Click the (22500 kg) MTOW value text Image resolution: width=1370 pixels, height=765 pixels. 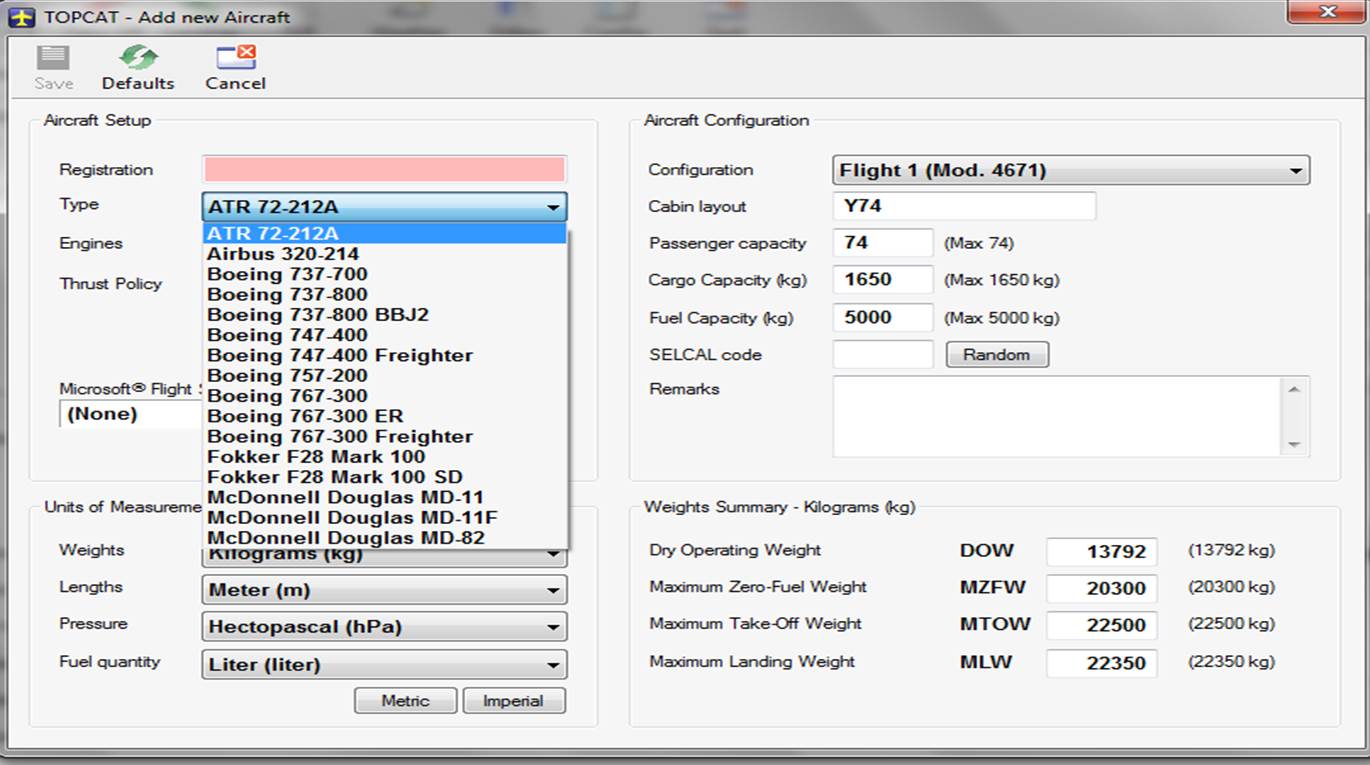tap(1232, 624)
